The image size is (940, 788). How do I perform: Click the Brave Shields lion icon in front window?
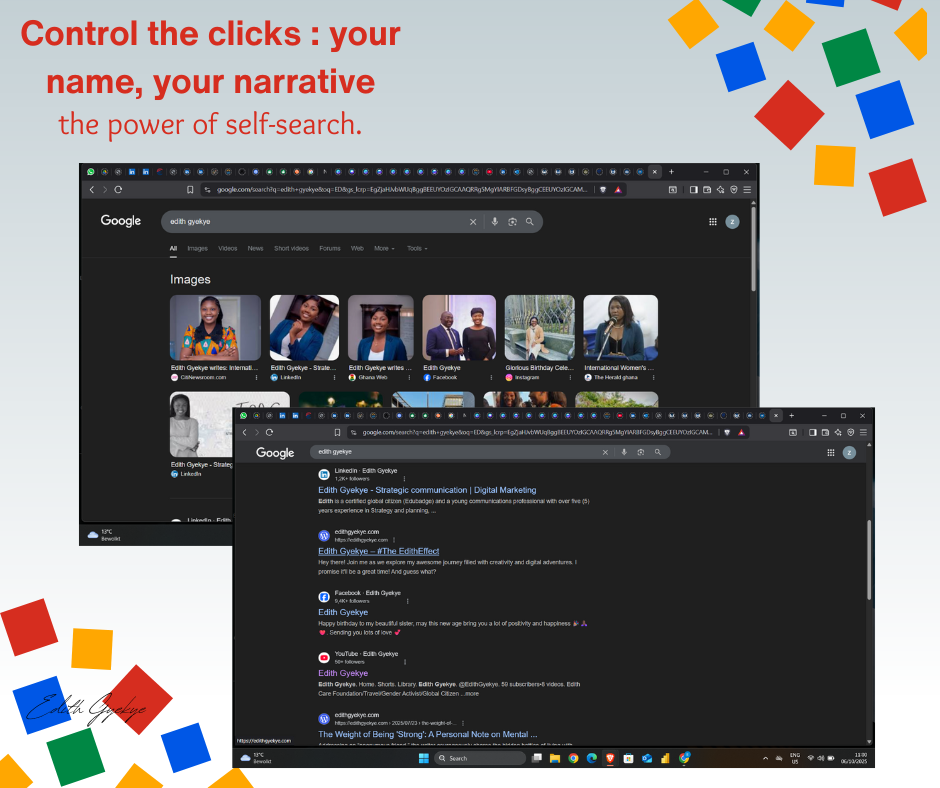(x=725, y=432)
